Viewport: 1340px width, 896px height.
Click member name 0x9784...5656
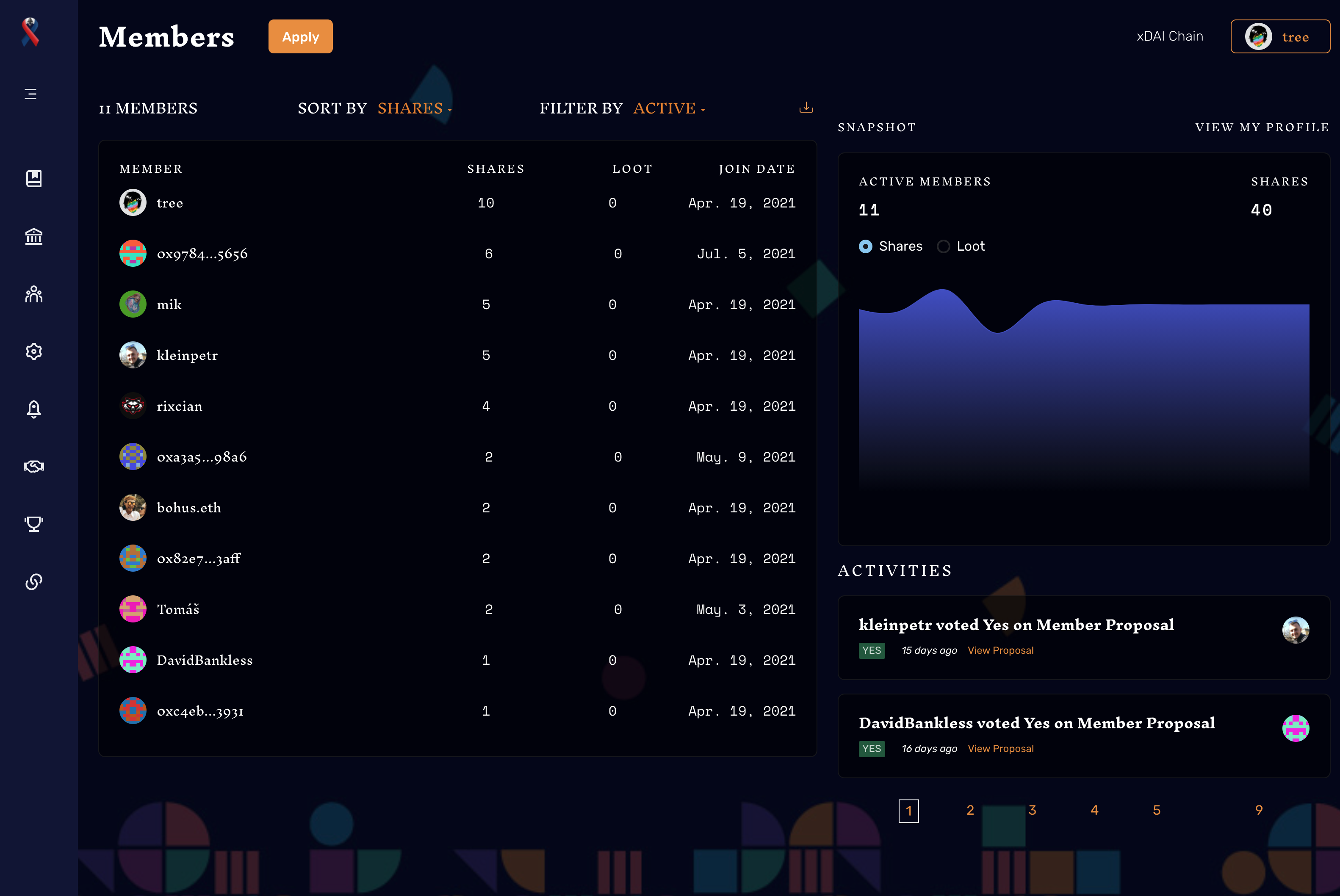point(202,254)
